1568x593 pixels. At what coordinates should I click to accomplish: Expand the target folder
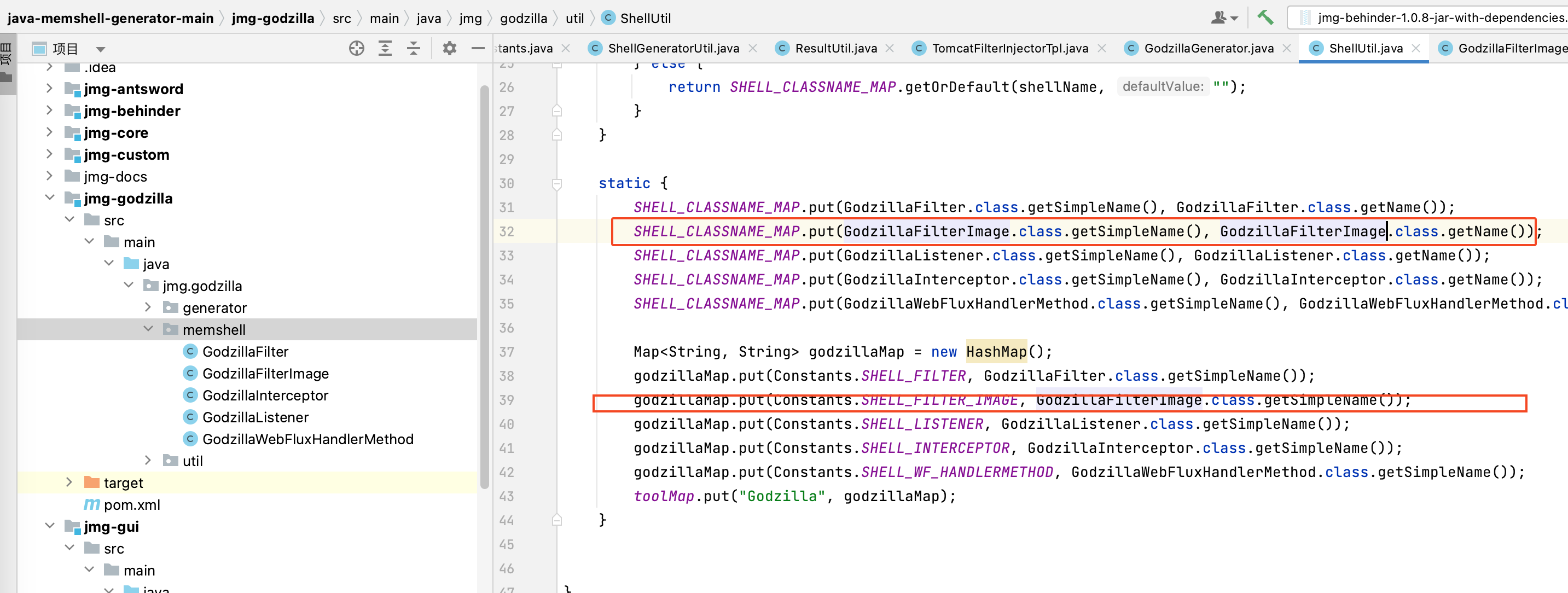pos(69,483)
